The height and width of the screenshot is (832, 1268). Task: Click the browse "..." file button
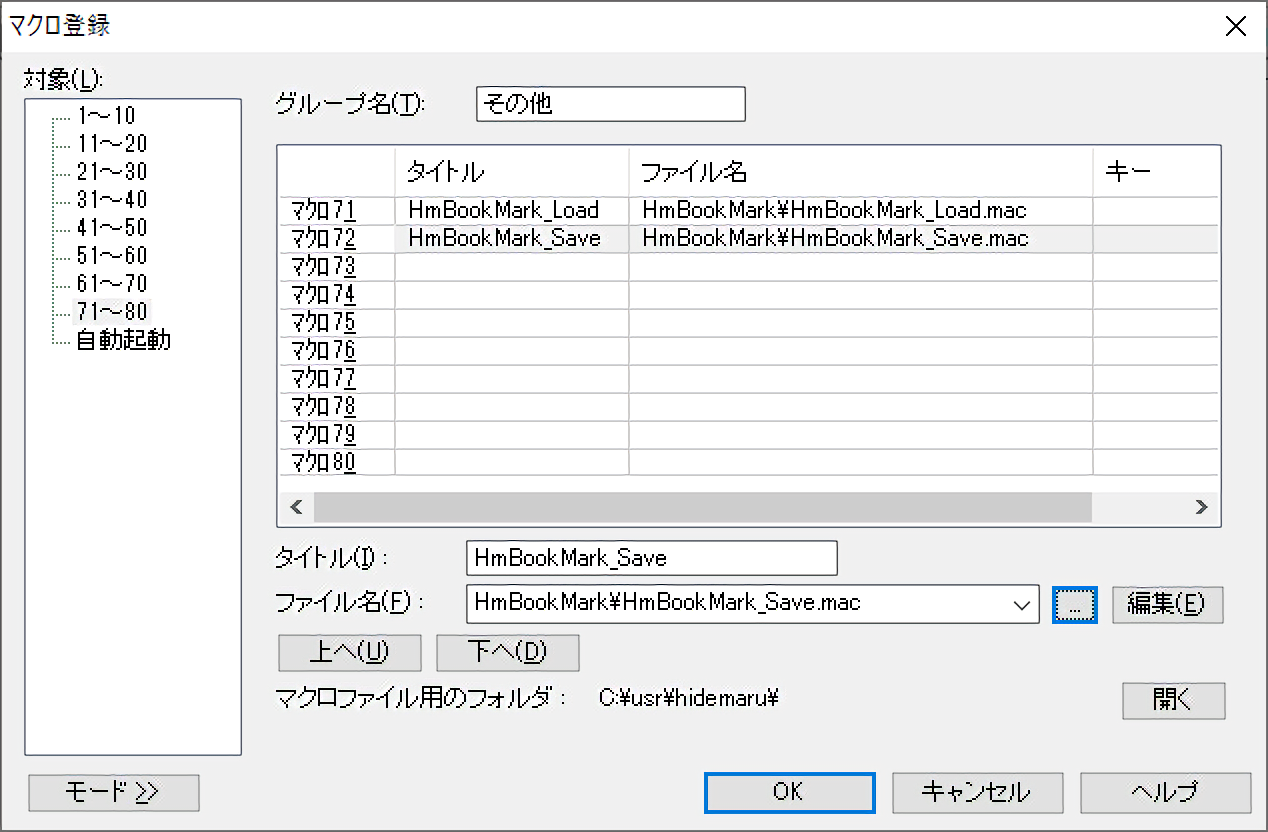(1075, 604)
